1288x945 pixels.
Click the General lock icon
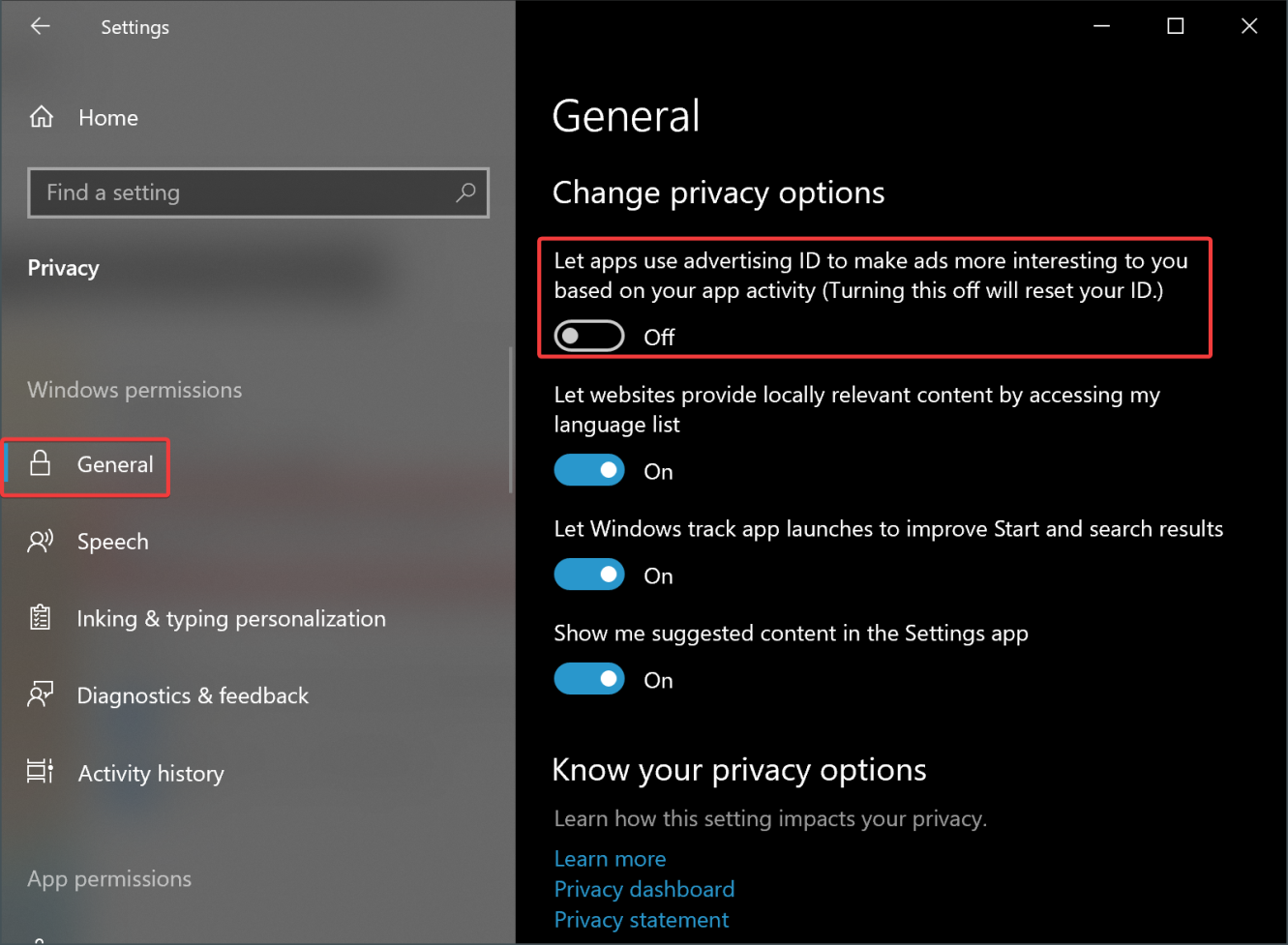41,464
